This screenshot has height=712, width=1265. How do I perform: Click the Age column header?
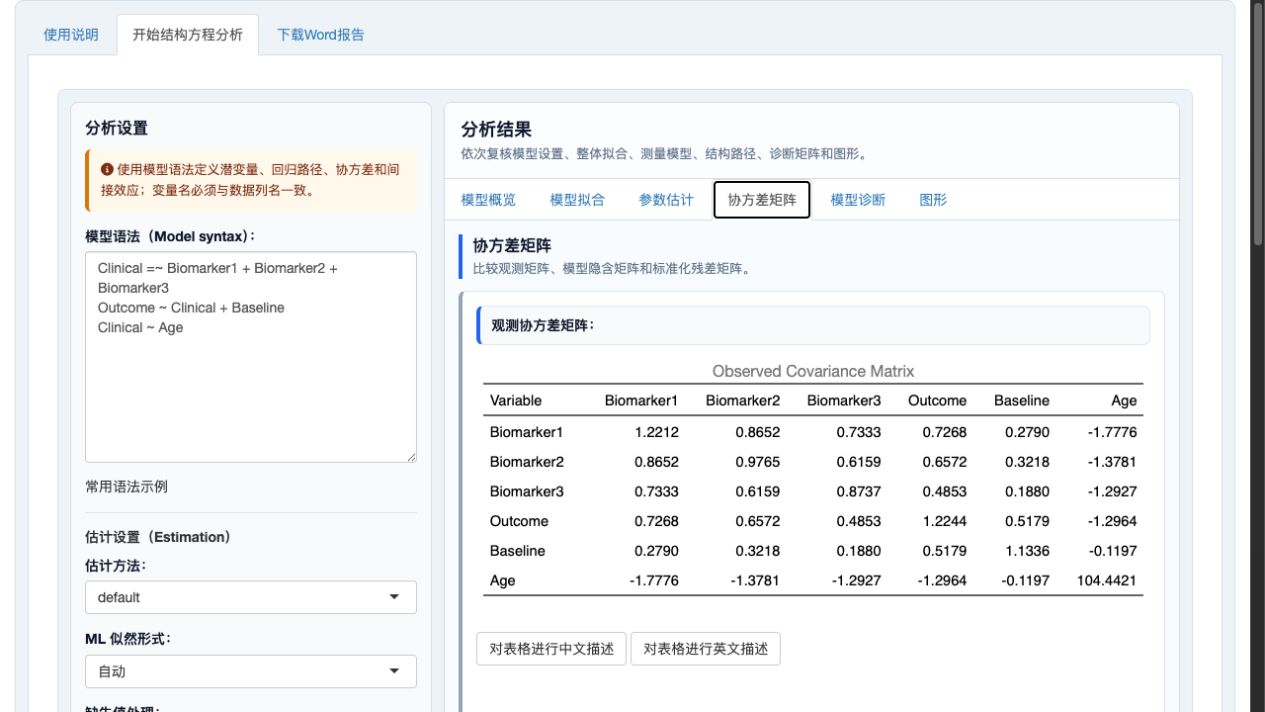coord(1124,401)
